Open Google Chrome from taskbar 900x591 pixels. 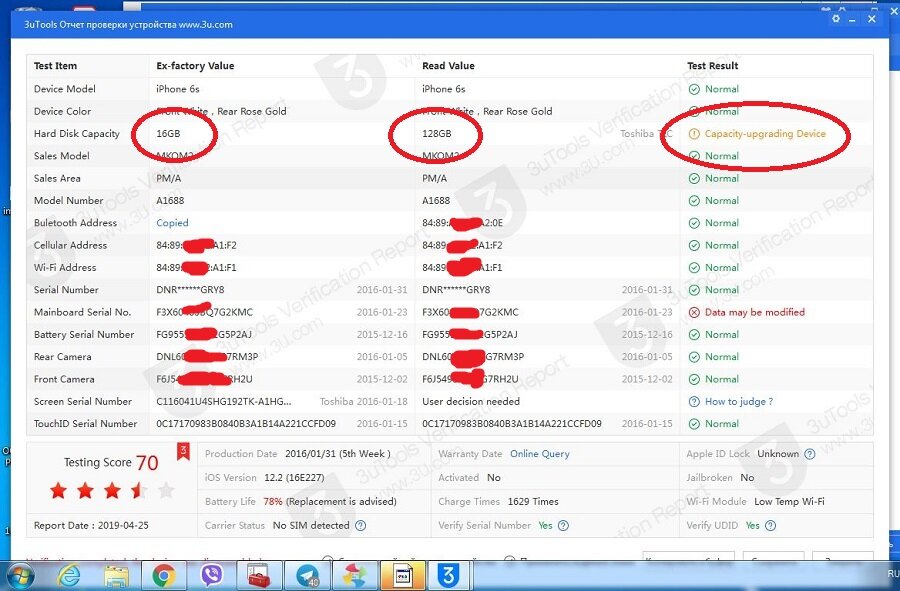(x=164, y=576)
